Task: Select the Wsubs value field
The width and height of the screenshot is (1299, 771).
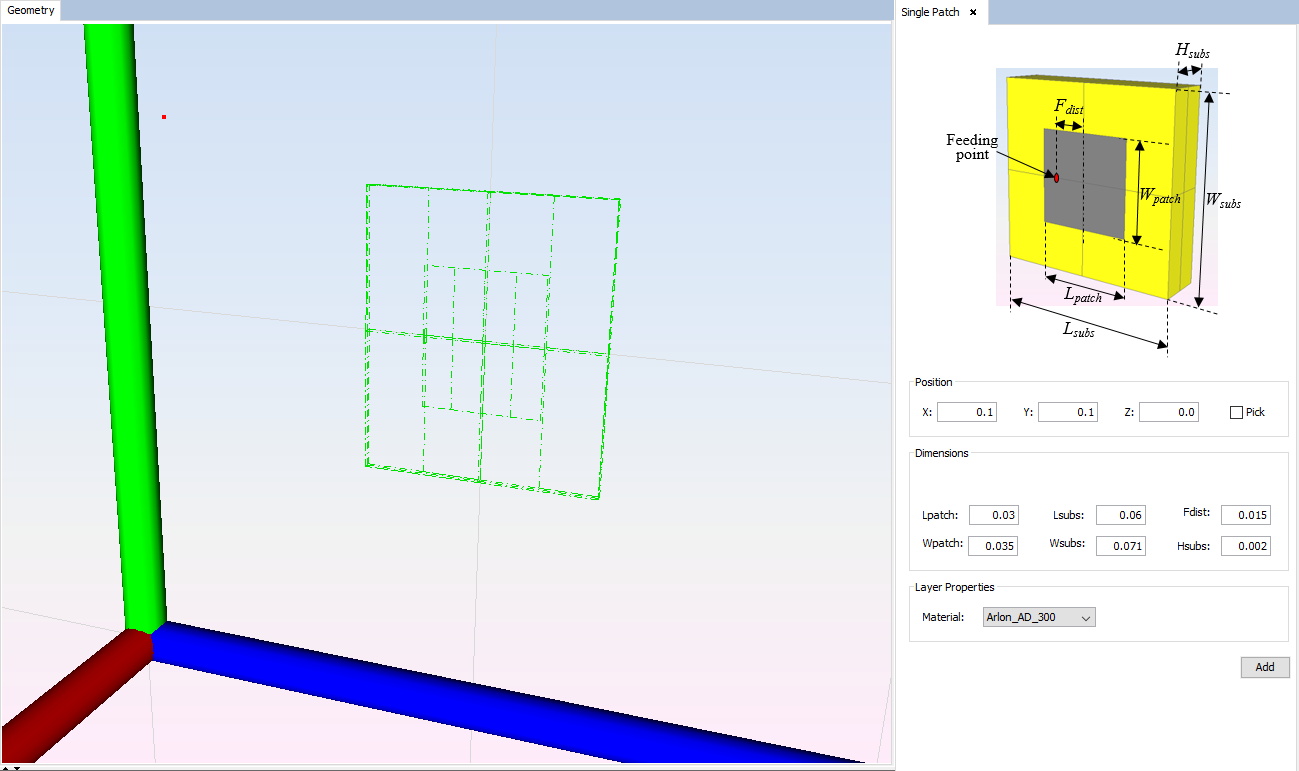Action: click(x=1120, y=546)
